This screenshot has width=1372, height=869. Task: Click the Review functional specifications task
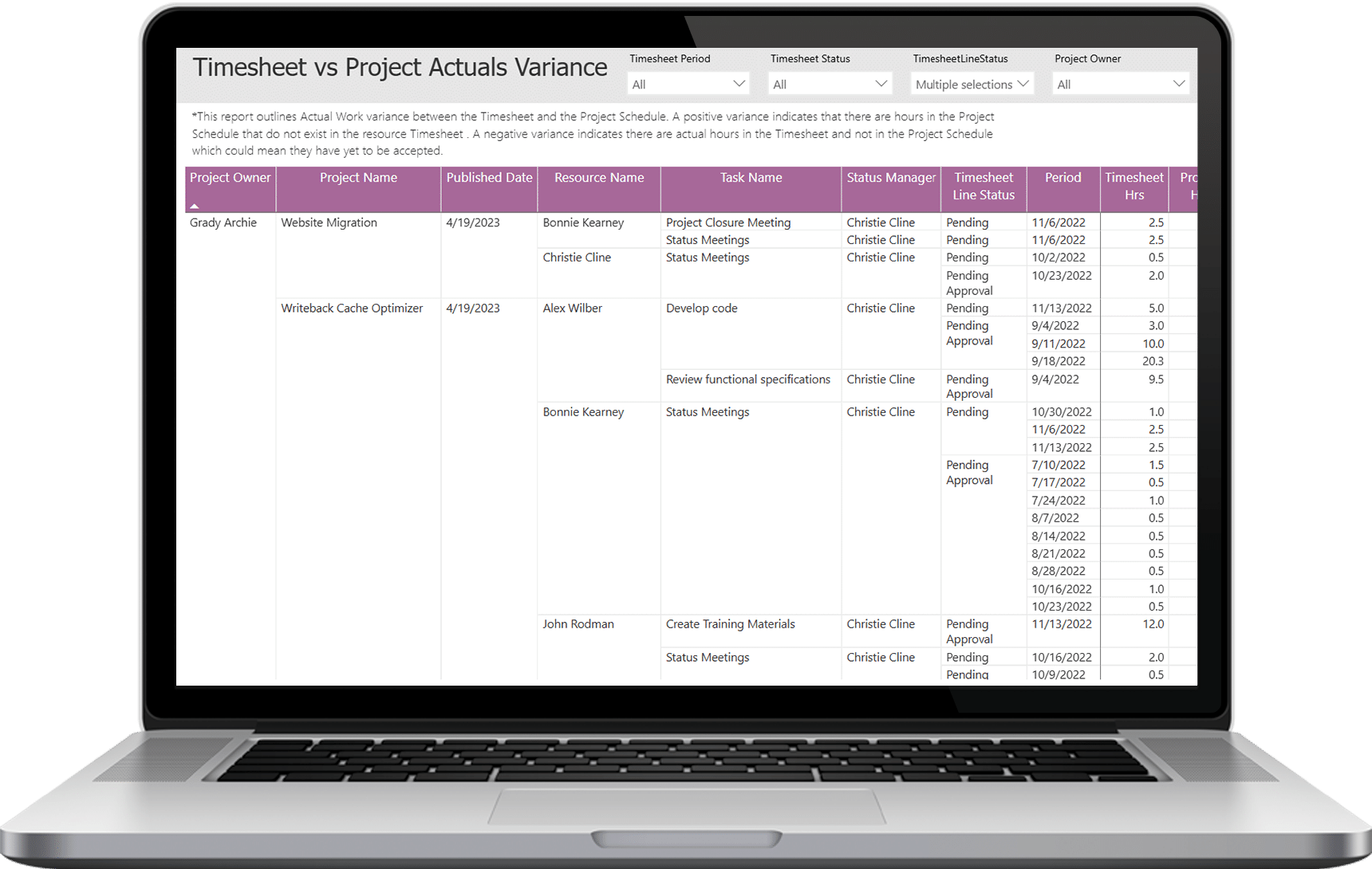(748, 379)
